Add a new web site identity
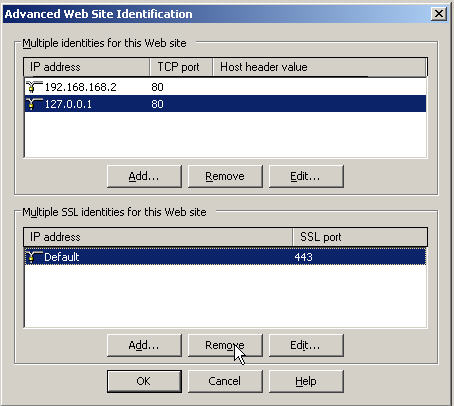454x406 pixels. pos(144,176)
